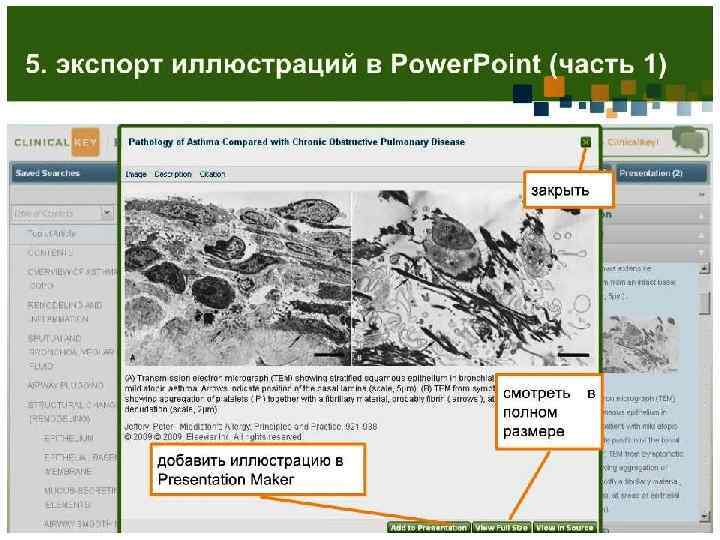
Task: Select MUCUS-SECRETING ELEMENTS outline item
Action: 79,498
